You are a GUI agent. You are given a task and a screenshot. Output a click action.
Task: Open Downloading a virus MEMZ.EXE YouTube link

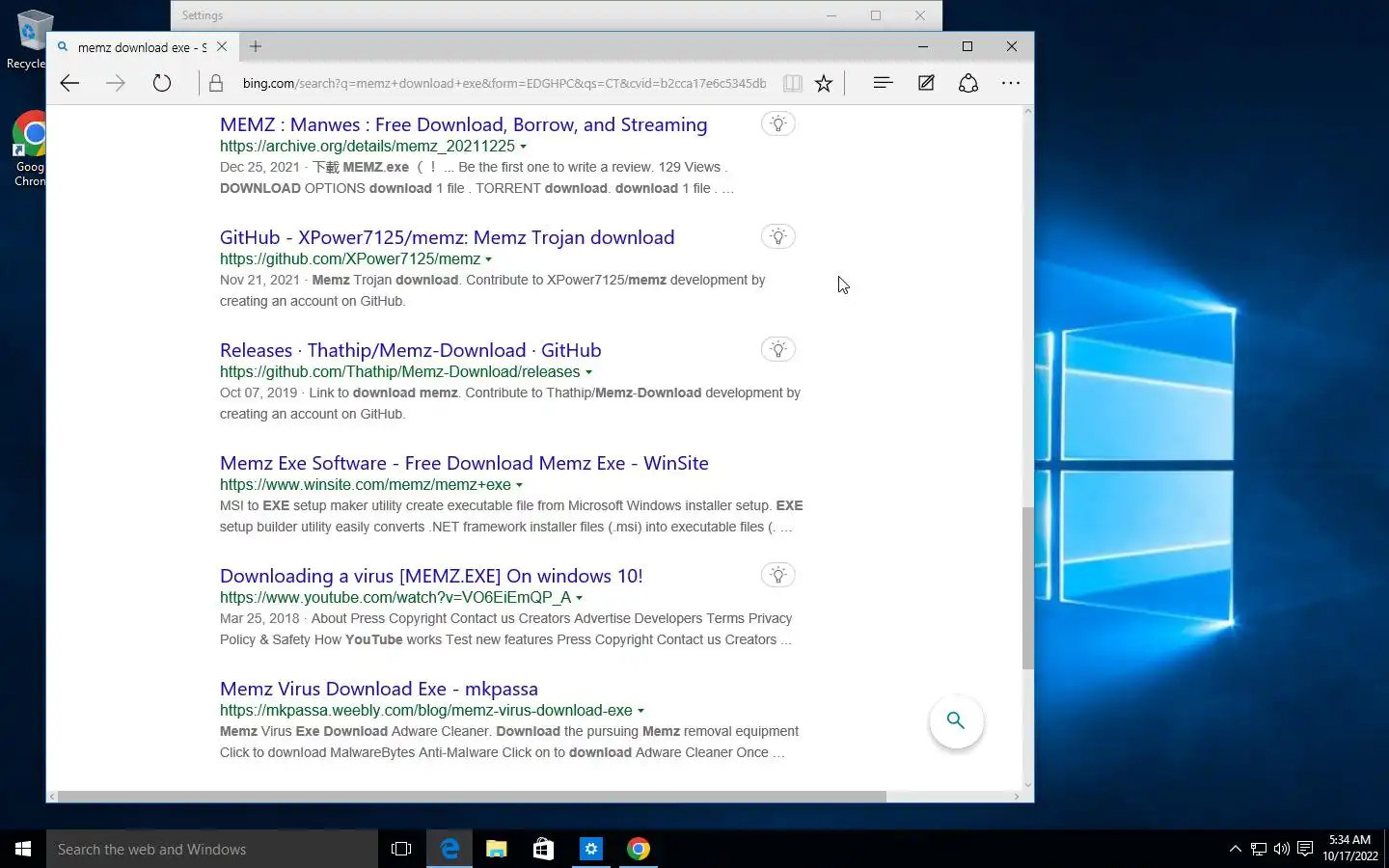pos(431,576)
